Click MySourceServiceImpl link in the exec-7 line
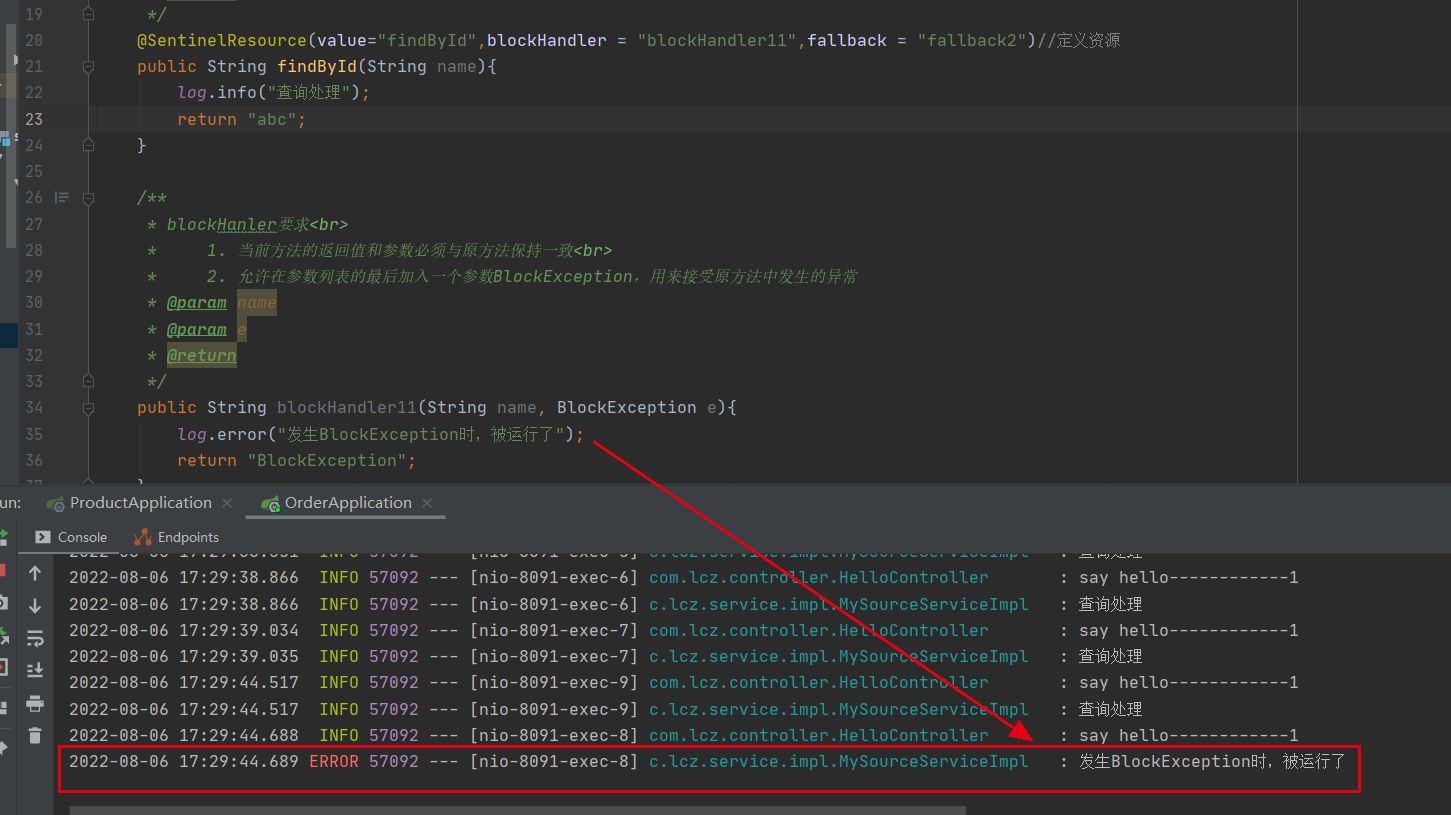The height and width of the screenshot is (815, 1451). [x=839, y=656]
